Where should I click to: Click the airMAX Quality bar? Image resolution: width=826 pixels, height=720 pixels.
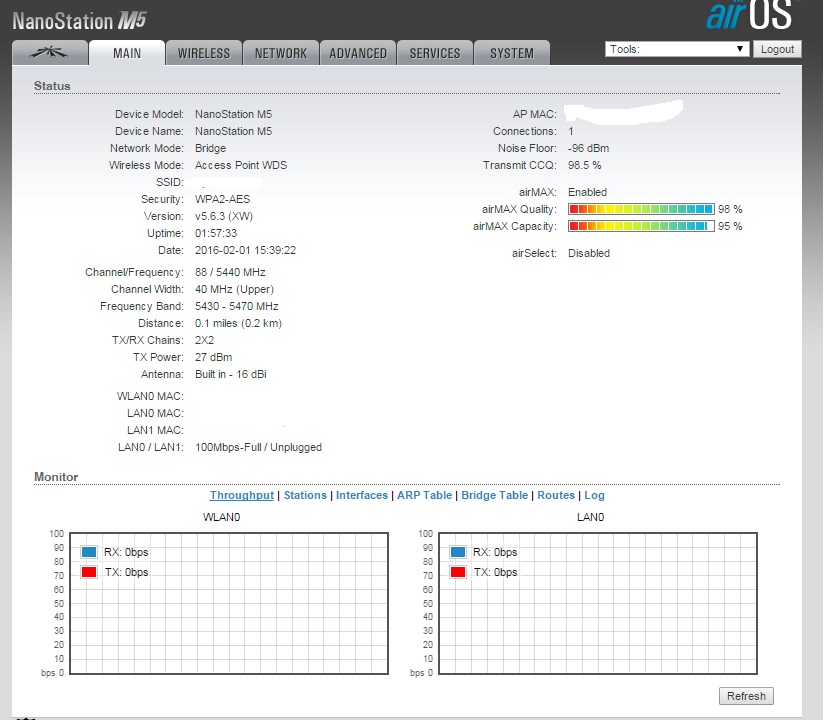tap(641, 209)
